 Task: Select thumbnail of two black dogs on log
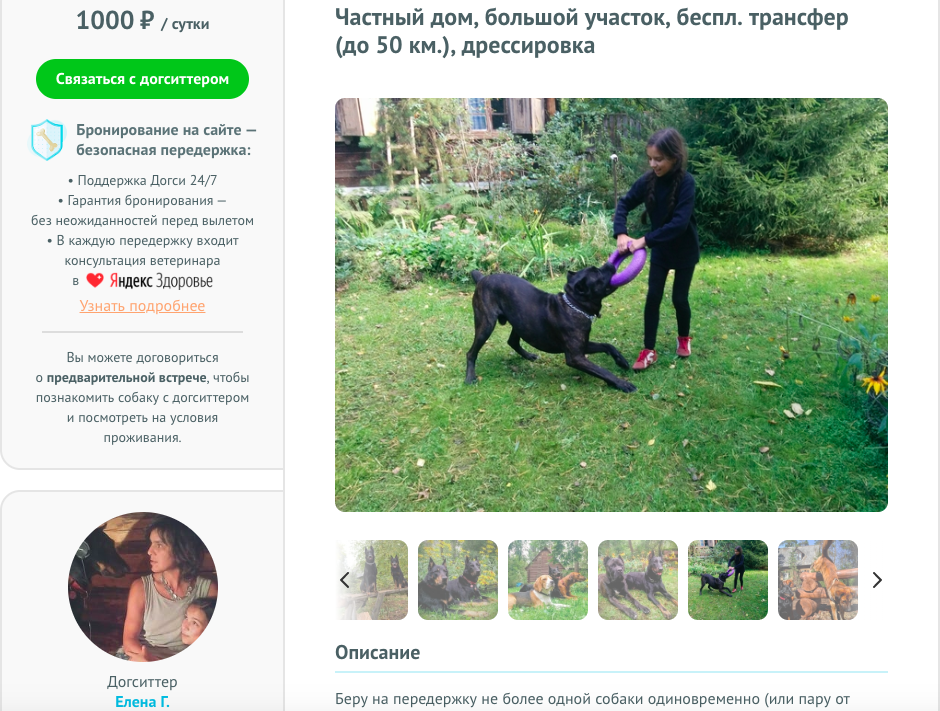pyautogui.click(x=372, y=580)
